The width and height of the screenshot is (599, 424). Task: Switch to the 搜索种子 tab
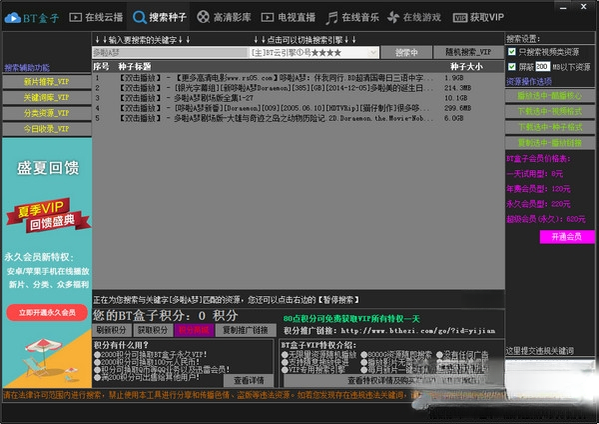tap(159, 17)
